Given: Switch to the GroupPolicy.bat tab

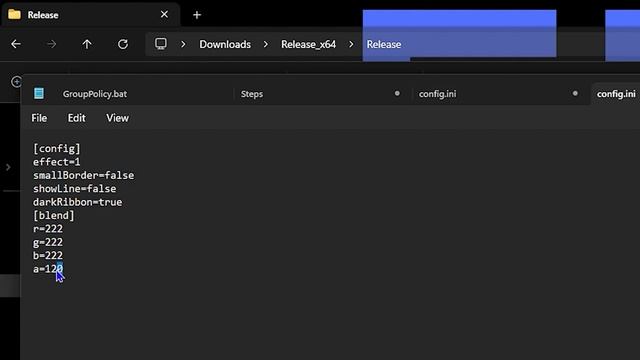Looking at the screenshot, I should [95, 94].
